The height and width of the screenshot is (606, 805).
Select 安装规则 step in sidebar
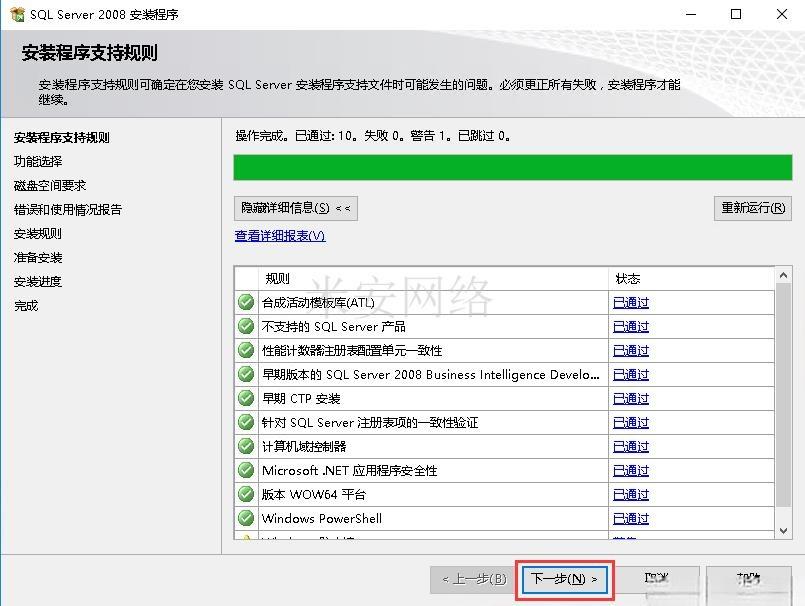pos(38,234)
